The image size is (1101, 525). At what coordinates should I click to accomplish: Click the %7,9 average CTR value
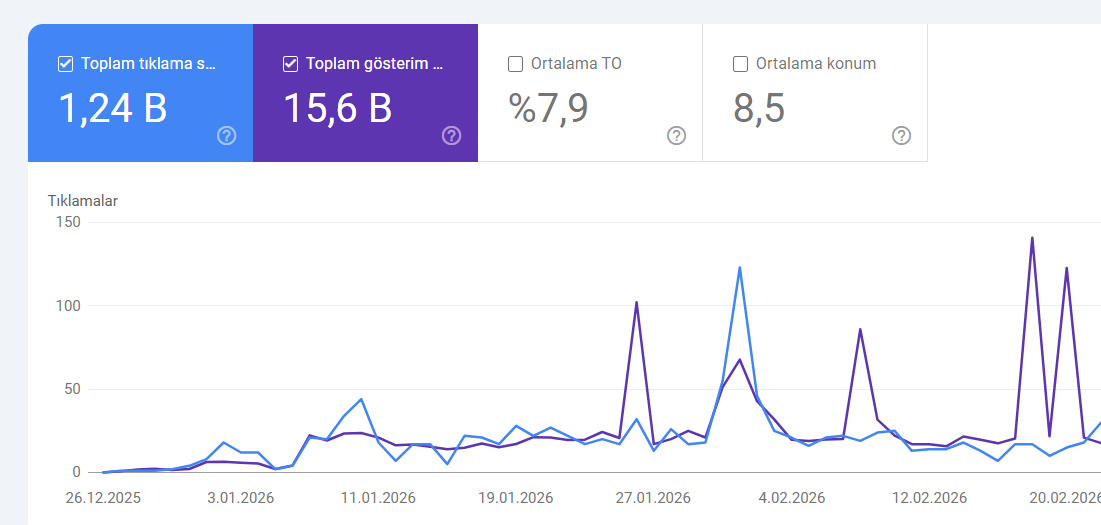(x=548, y=108)
